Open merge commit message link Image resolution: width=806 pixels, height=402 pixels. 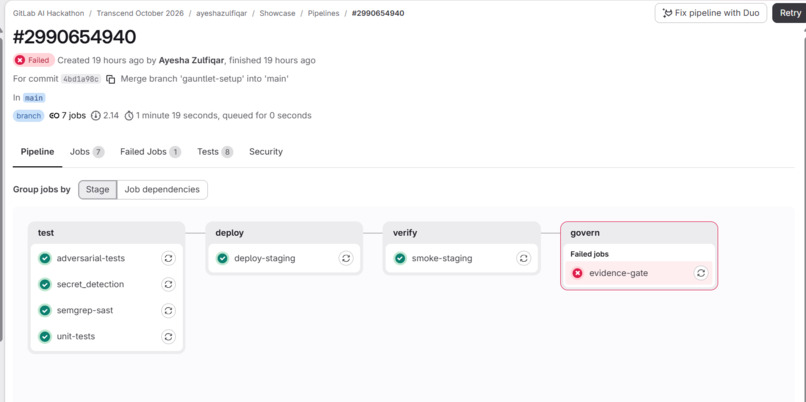click(x=205, y=79)
